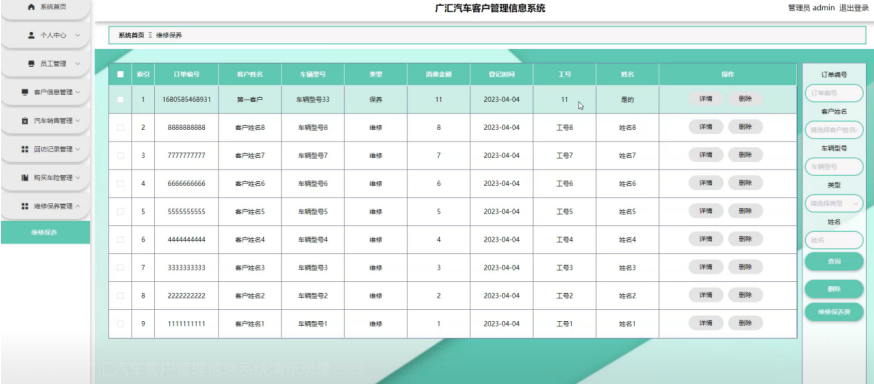Click 退出登录 in the header

coord(854,8)
